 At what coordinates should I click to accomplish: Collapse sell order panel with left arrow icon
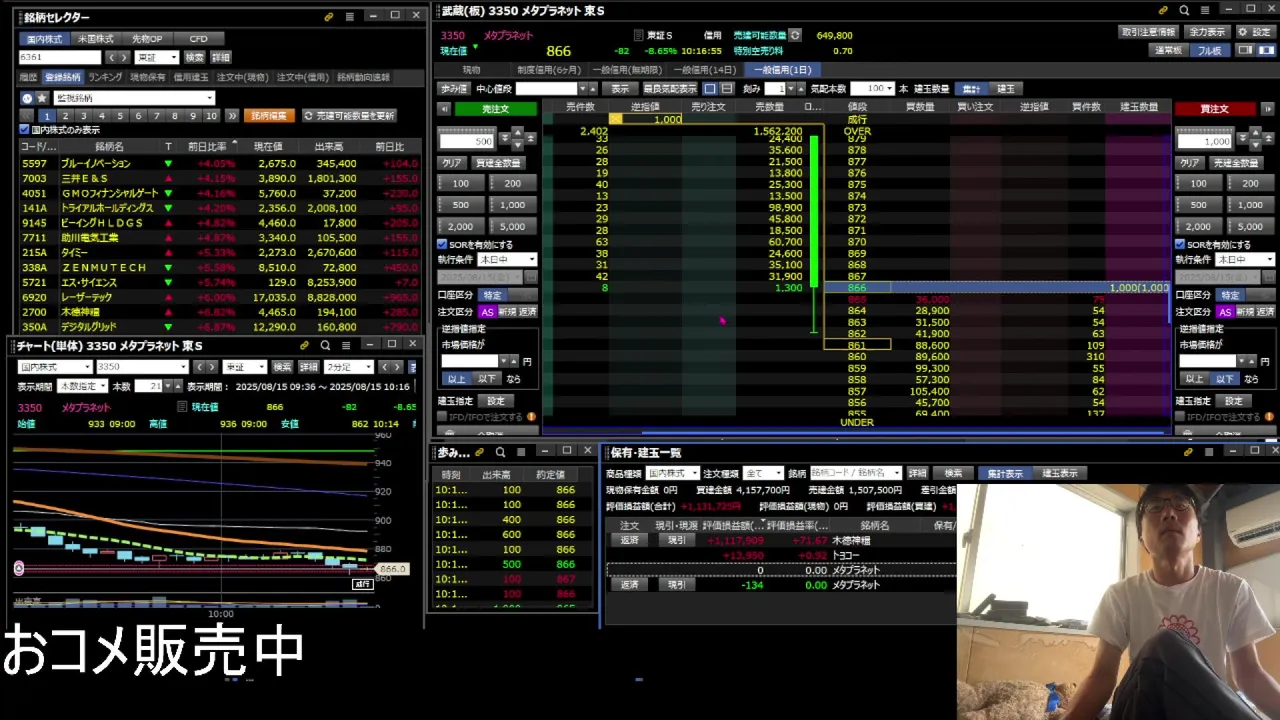tap(444, 109)
